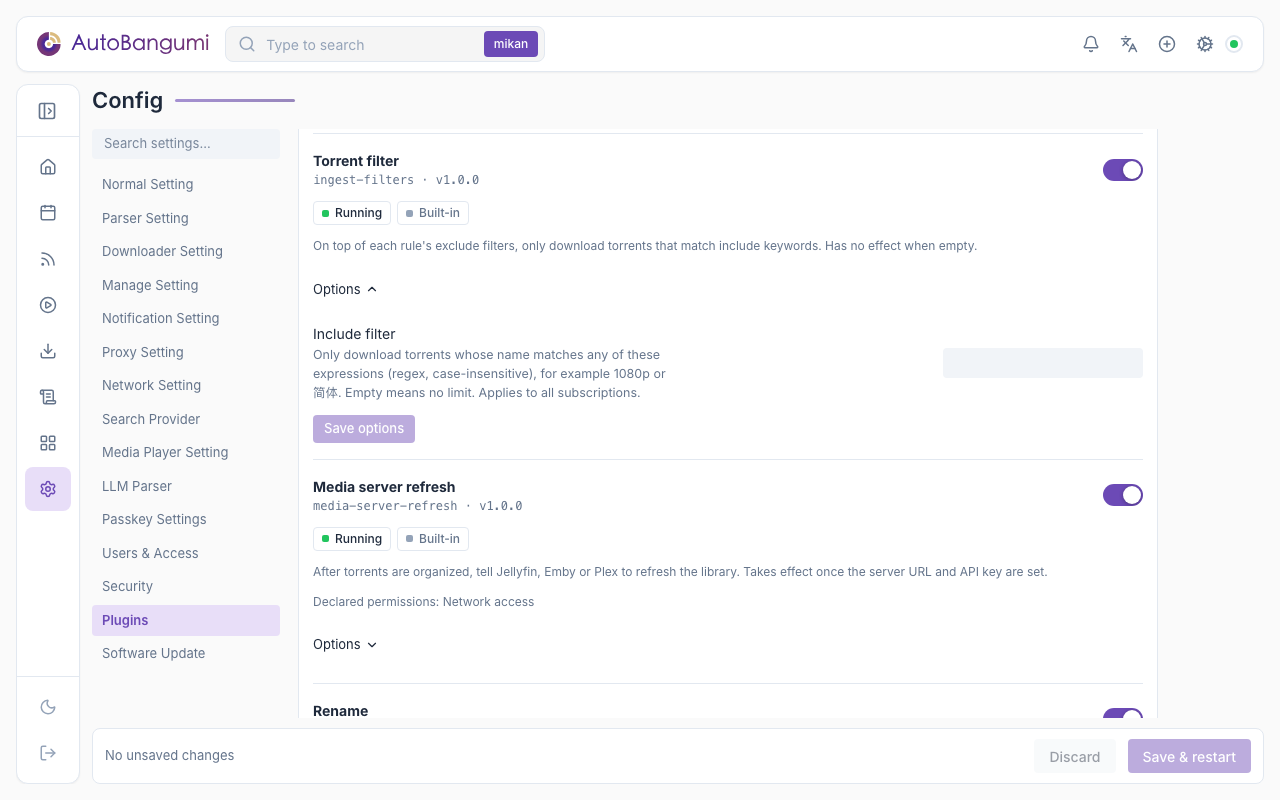Open the RSS feed page icon
The width and height of the screenshot is (1280, 800).
click(x=48, y=259)
